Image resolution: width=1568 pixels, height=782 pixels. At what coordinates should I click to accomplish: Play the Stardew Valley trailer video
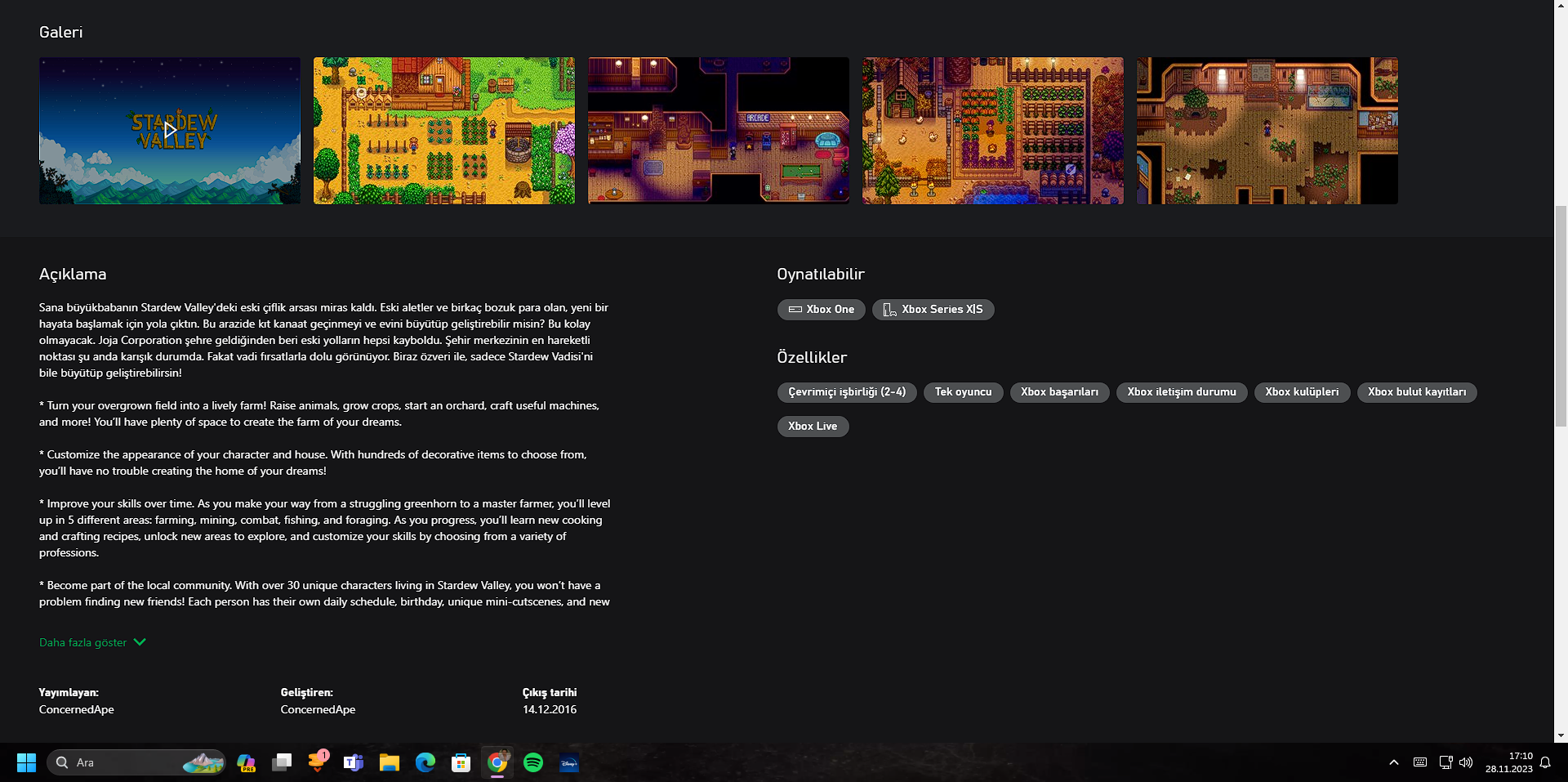click(170, 131)
